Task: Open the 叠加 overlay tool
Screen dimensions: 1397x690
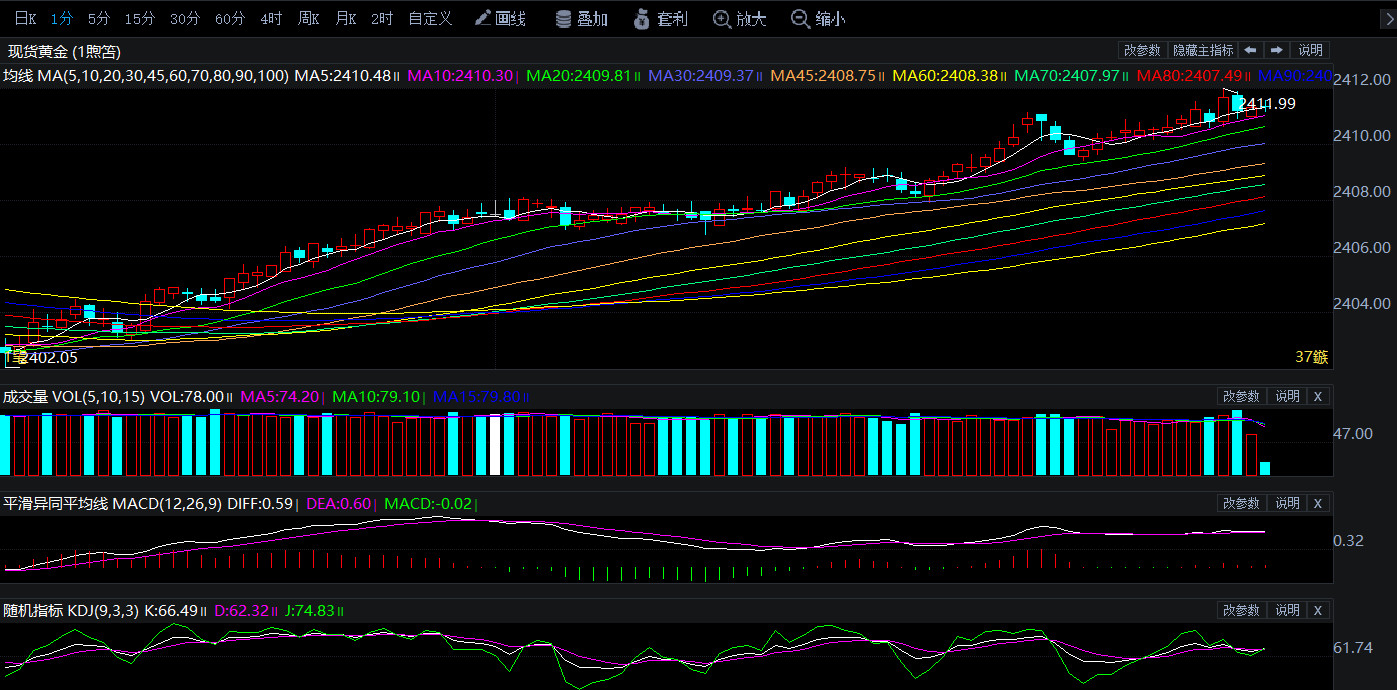Action: 581,19
